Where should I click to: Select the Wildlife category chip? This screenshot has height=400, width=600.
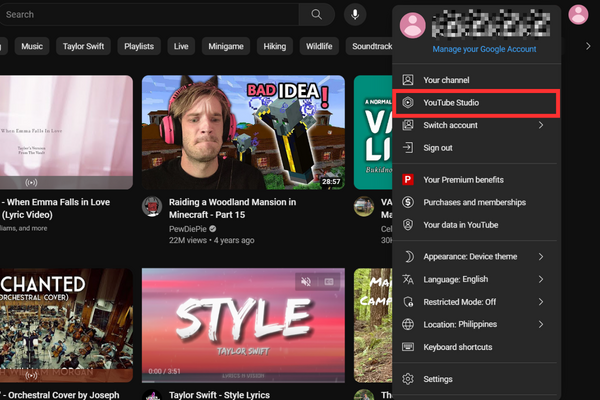pyautogui.click(x=319, y=46)
